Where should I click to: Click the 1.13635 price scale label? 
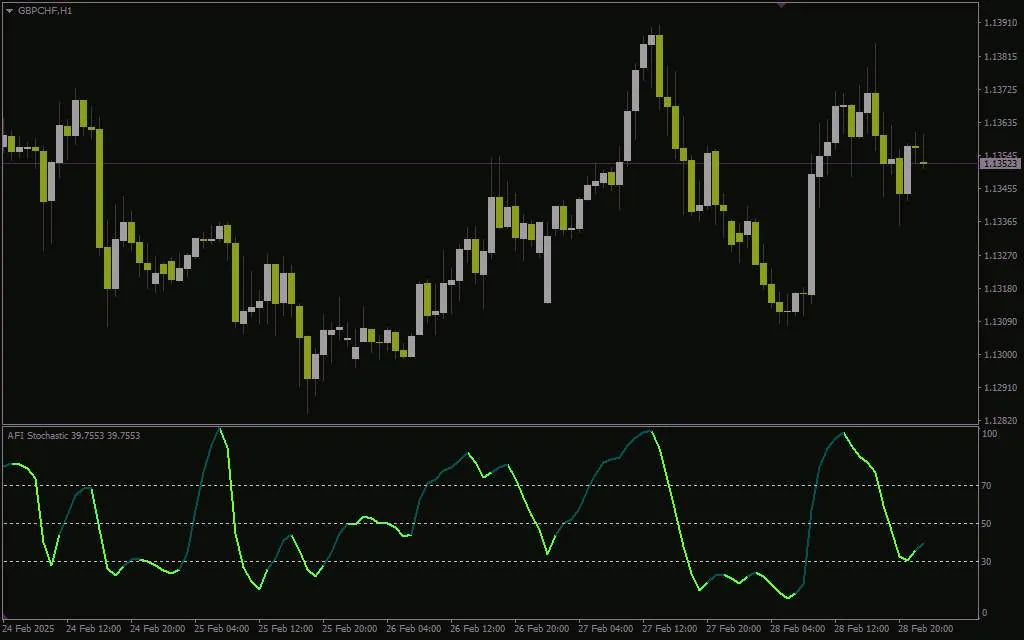[x=999, y=123]
